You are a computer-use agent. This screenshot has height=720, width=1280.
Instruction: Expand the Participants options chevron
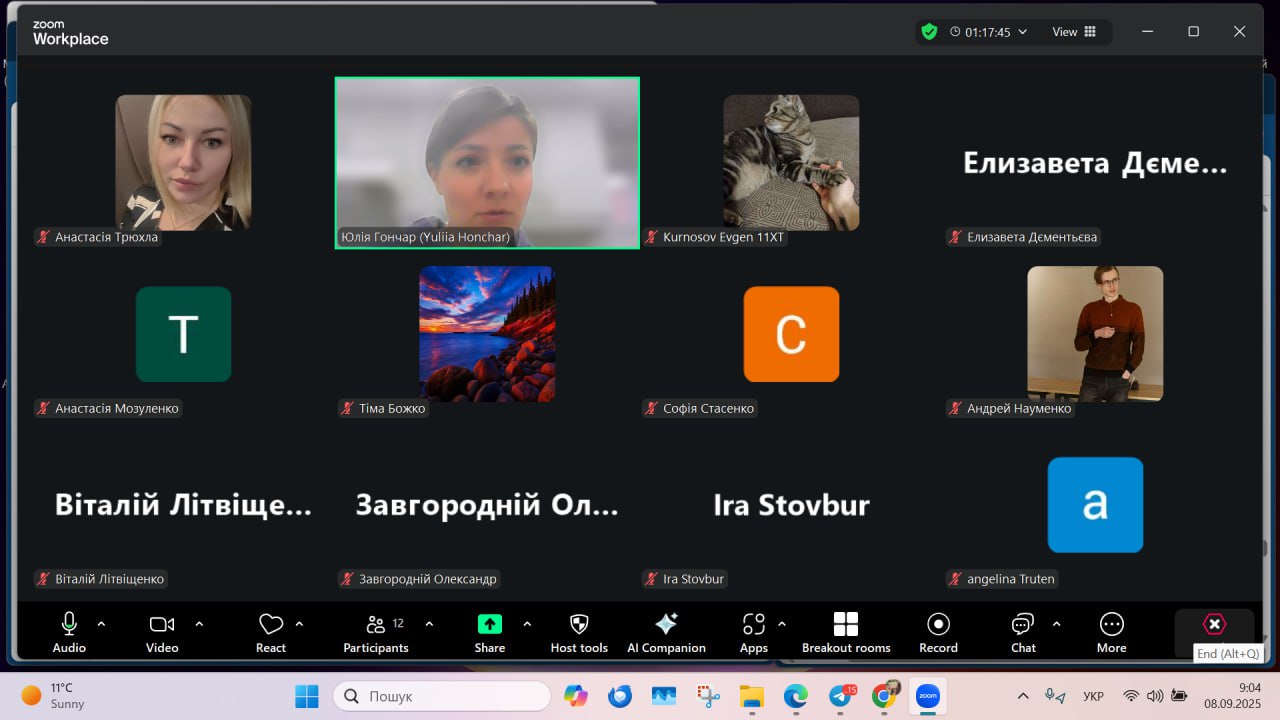coord(429,624)
